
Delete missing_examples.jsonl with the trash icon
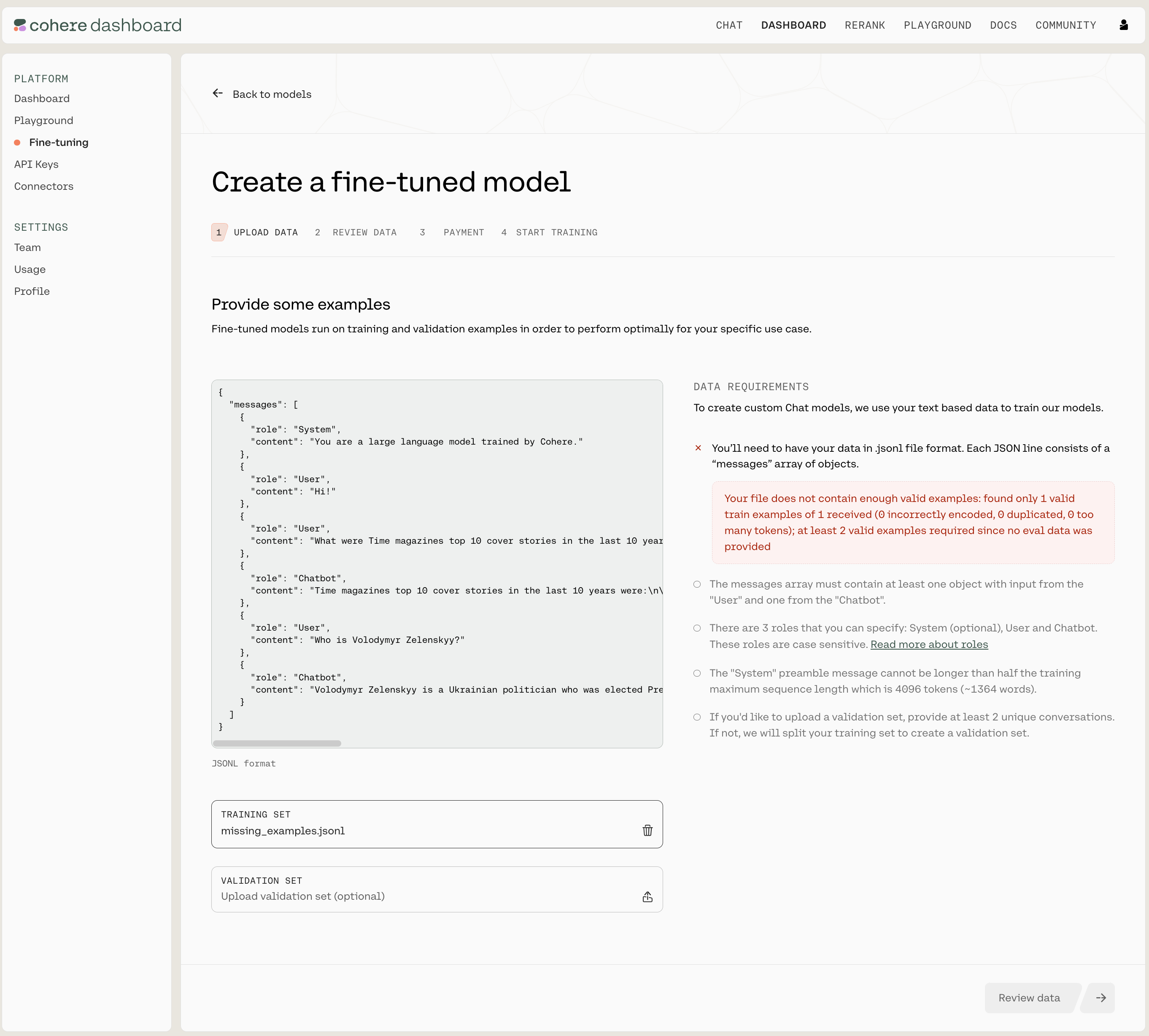pyautogui.click(x=647, y=831)
